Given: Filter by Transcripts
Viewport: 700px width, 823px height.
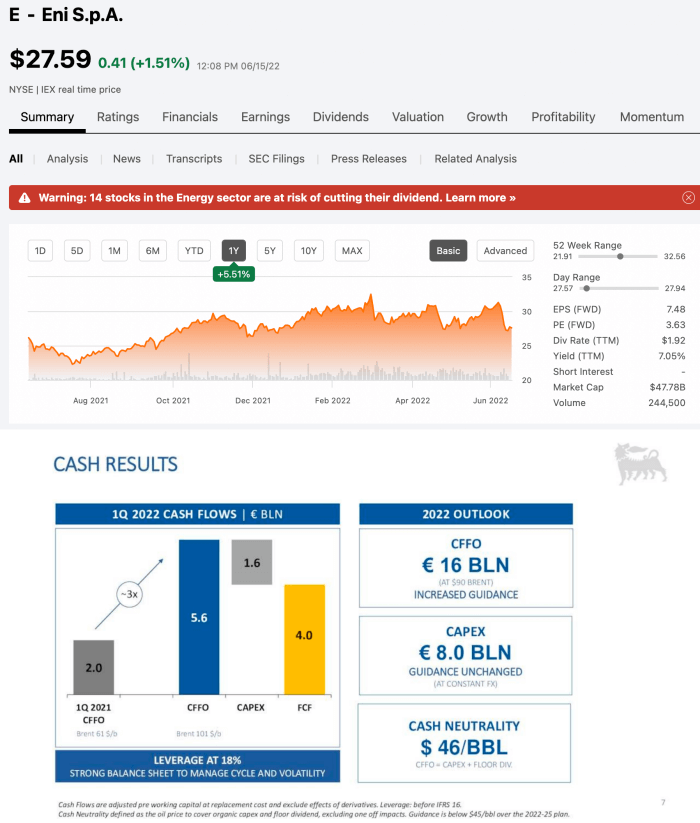Looking at the screenshot, I should click(x=194, y=159).
